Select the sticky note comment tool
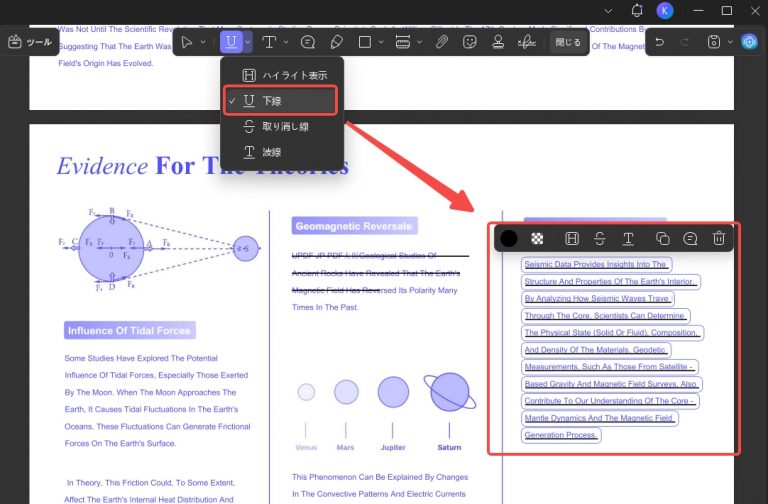 [x=308, y=42]
